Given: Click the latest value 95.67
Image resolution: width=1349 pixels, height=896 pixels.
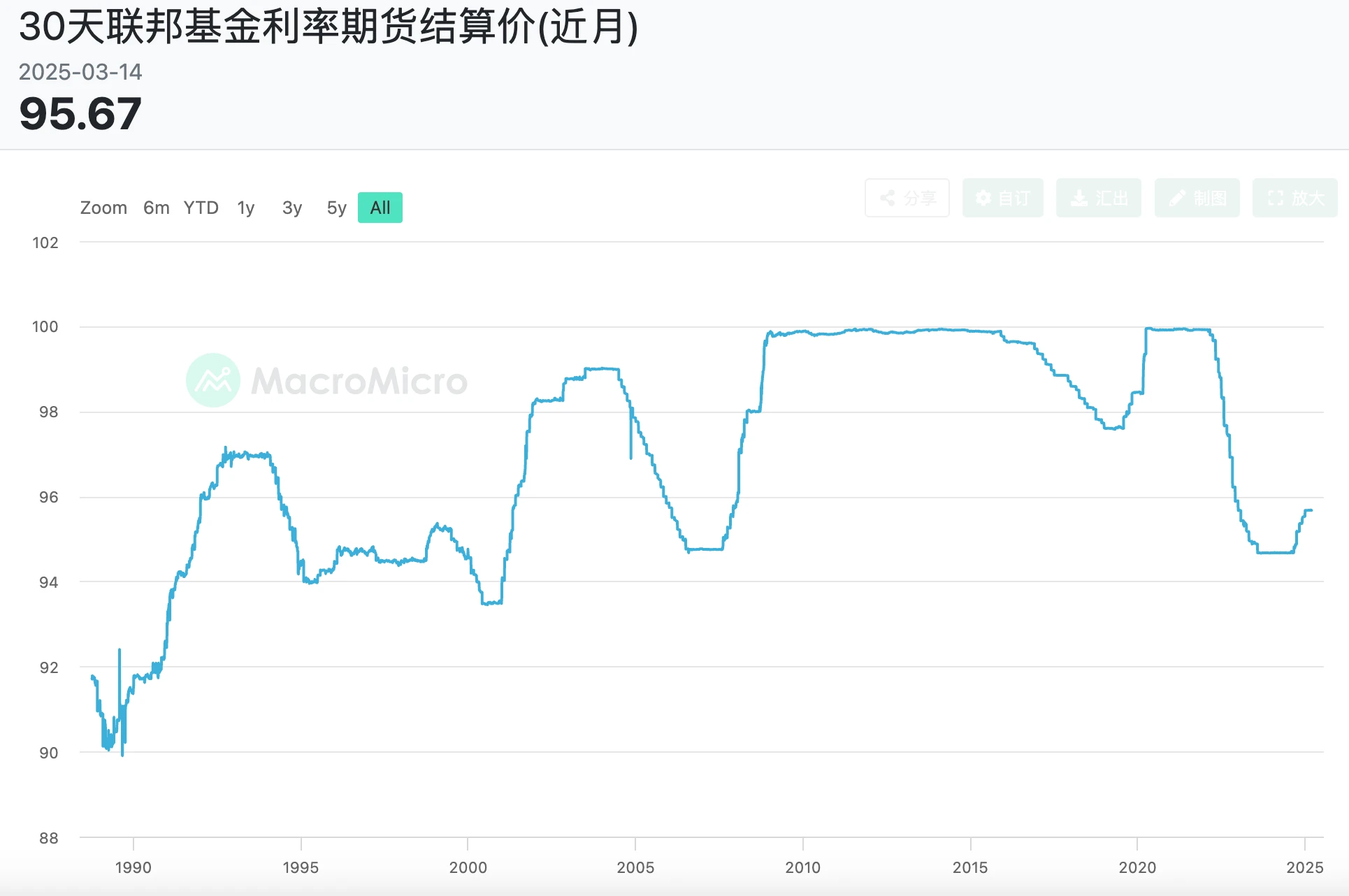Looking at the screenshot, I should [x=80, y=113].
